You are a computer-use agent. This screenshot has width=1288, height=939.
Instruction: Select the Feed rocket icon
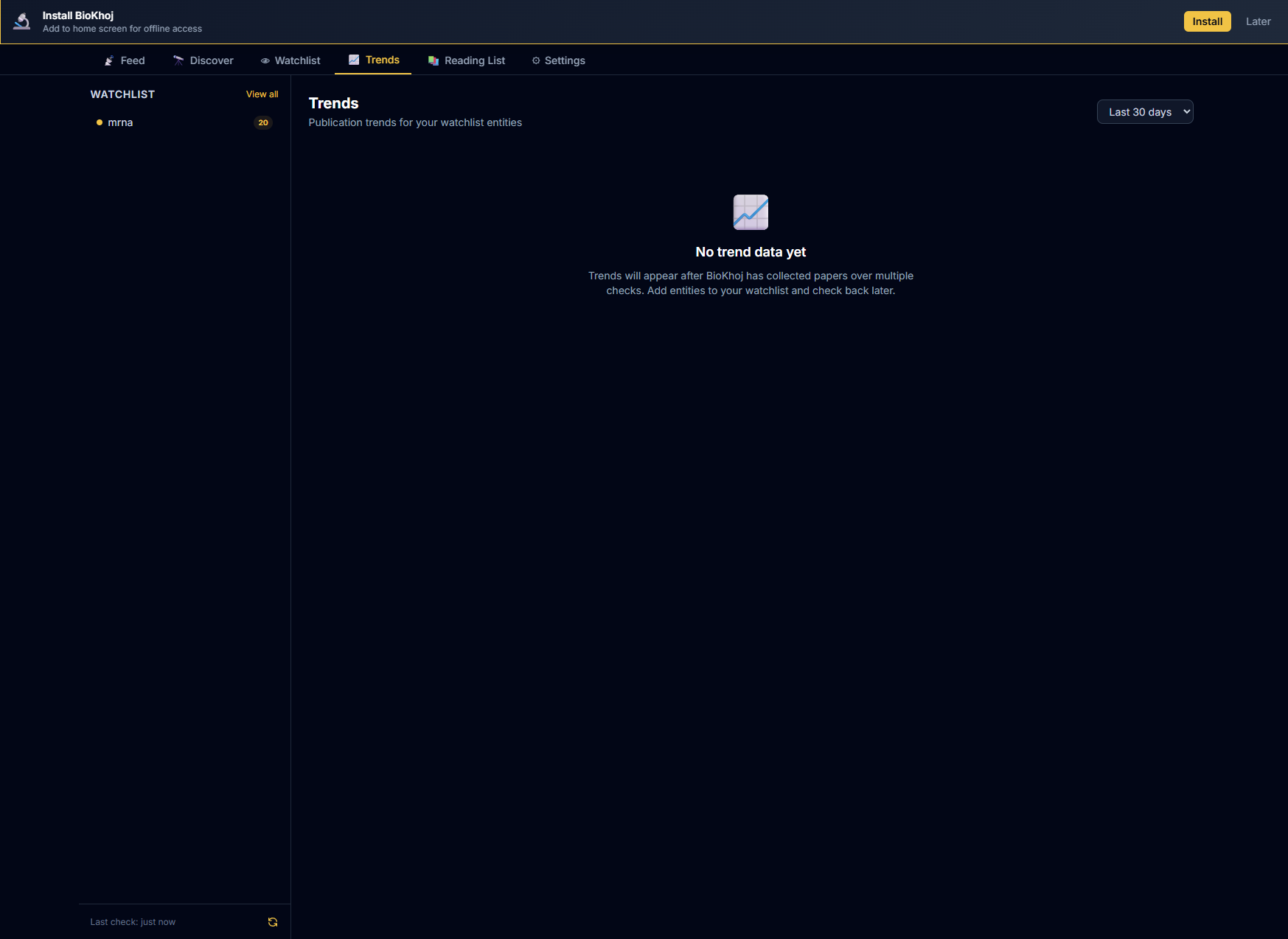(108, 60)
